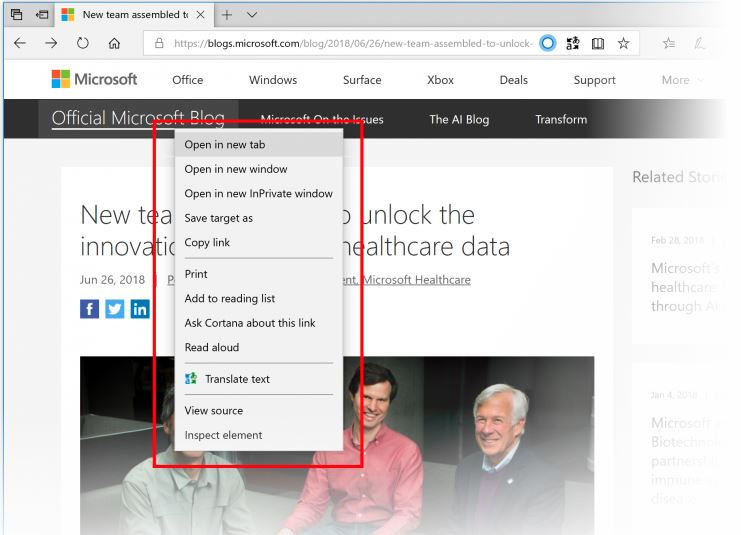Screen dimensions: 741x535
Task: Click the Related Stories heading
Action: (679, 177)
